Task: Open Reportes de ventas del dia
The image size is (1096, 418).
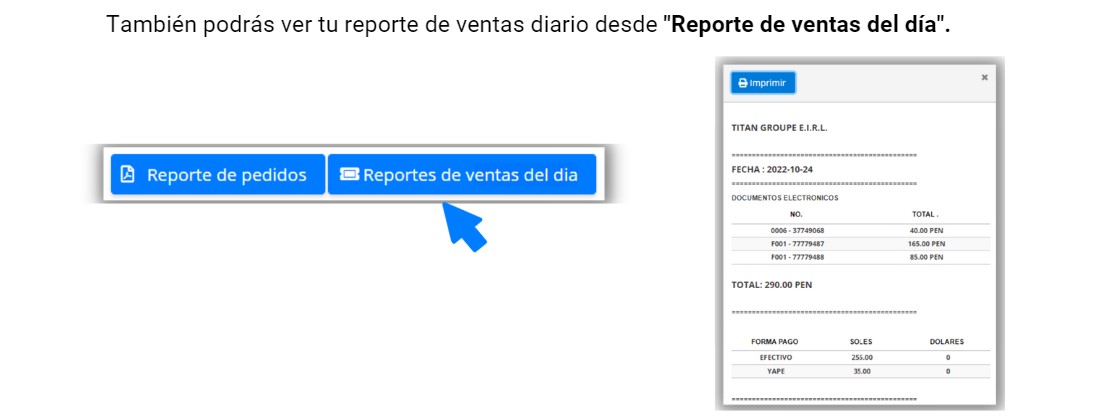Action: 462,174
